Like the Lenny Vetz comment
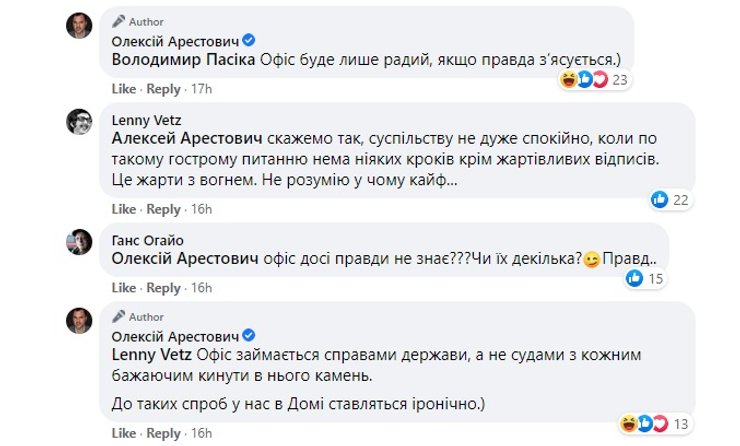The width and height of the screenshot is (740, 446). click(123, 209)
